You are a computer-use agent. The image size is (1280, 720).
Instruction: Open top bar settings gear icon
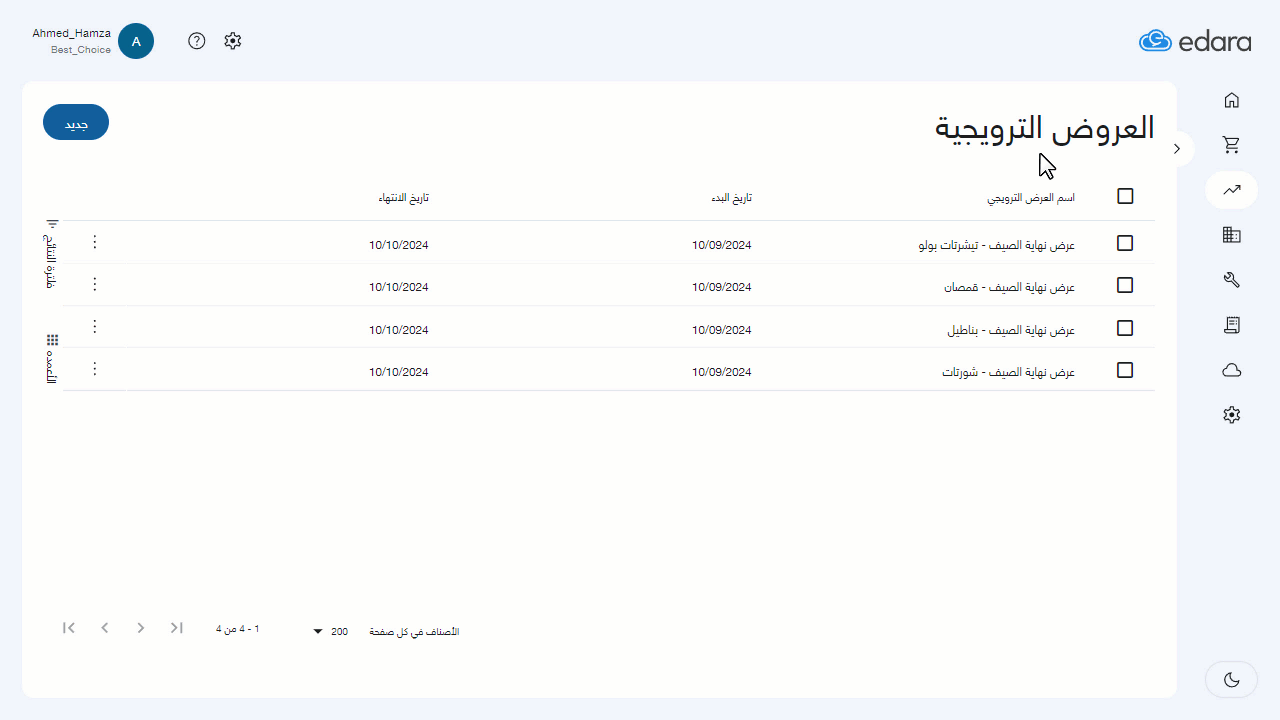point(233,41)
